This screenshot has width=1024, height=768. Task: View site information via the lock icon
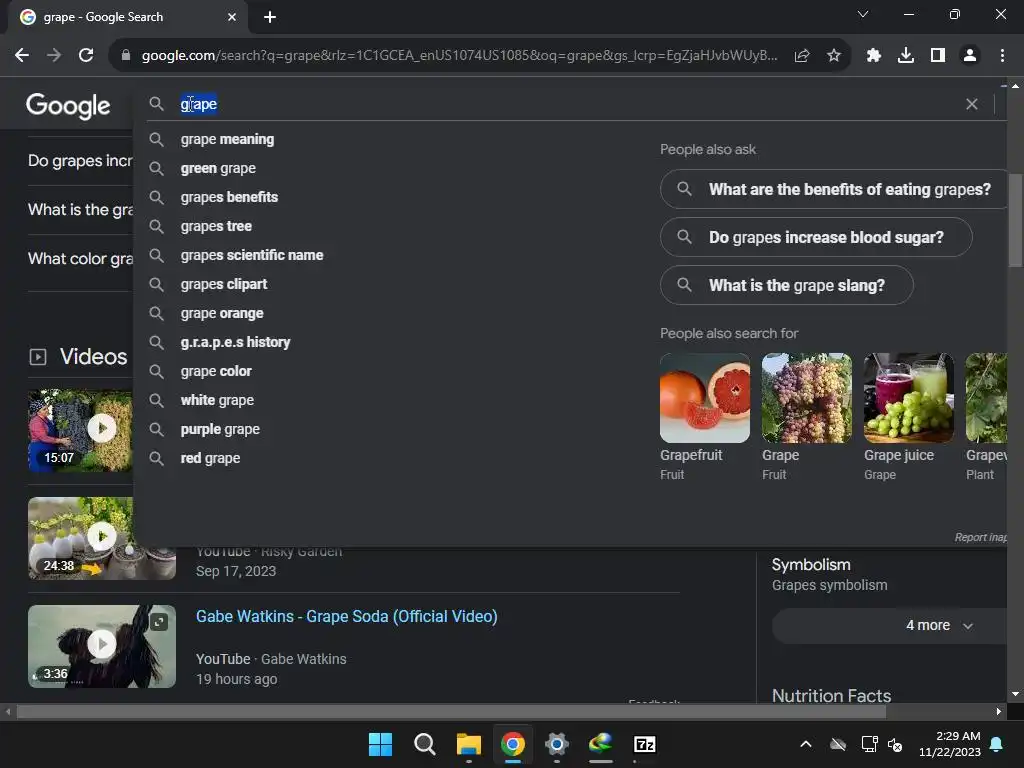point(126,56)
